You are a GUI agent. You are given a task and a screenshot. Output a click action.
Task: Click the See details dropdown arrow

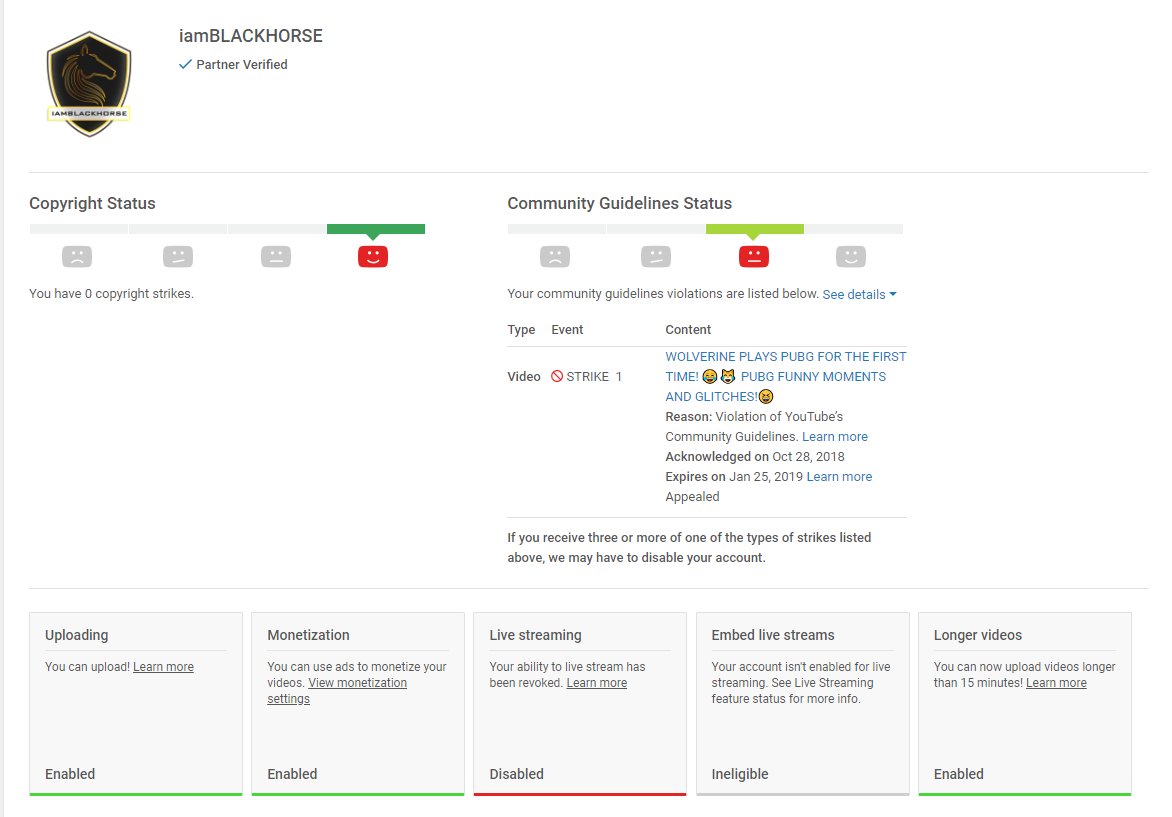point(892,295)
